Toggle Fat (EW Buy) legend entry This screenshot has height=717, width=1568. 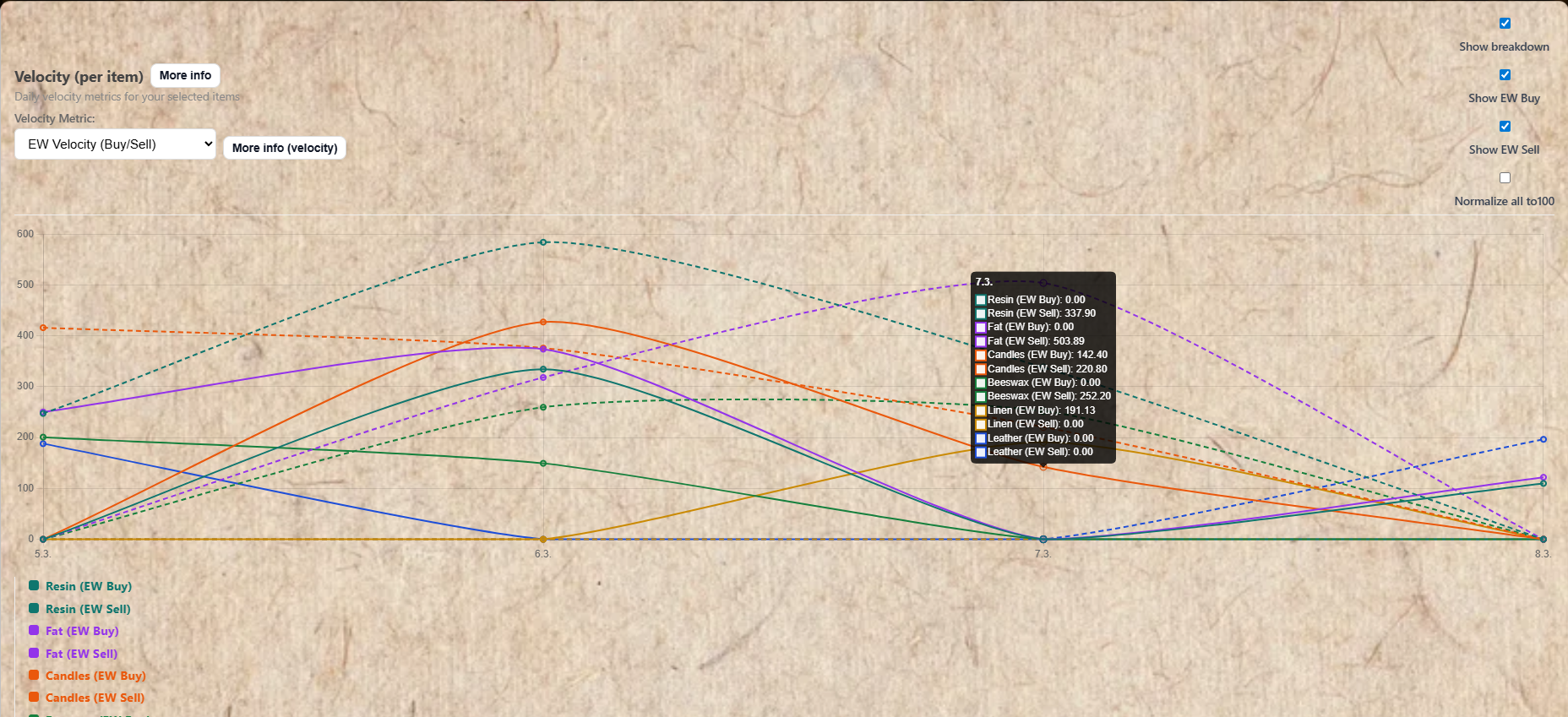coord(73,631)
